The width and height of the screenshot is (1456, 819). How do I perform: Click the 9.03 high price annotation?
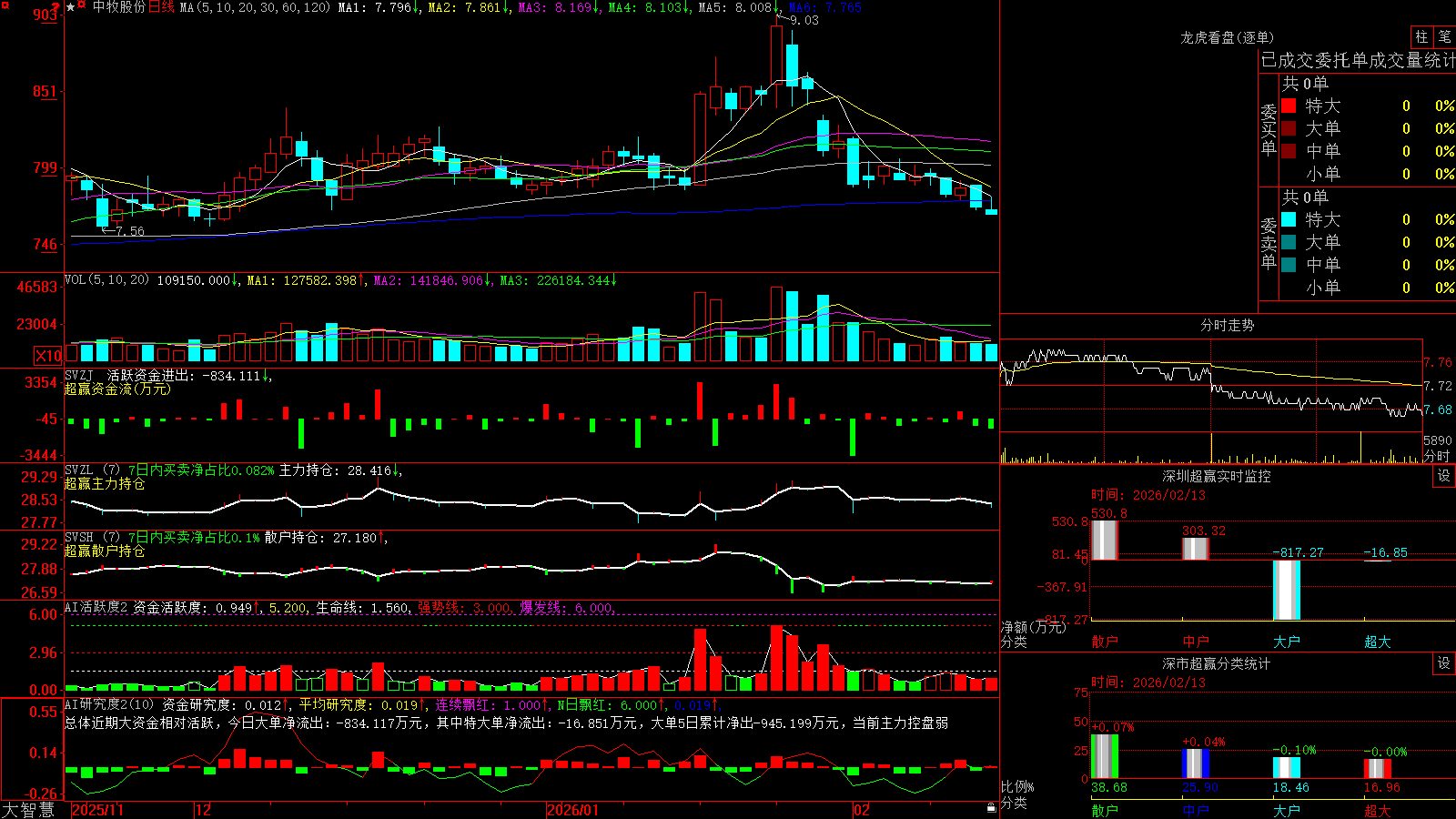point(804,20)
